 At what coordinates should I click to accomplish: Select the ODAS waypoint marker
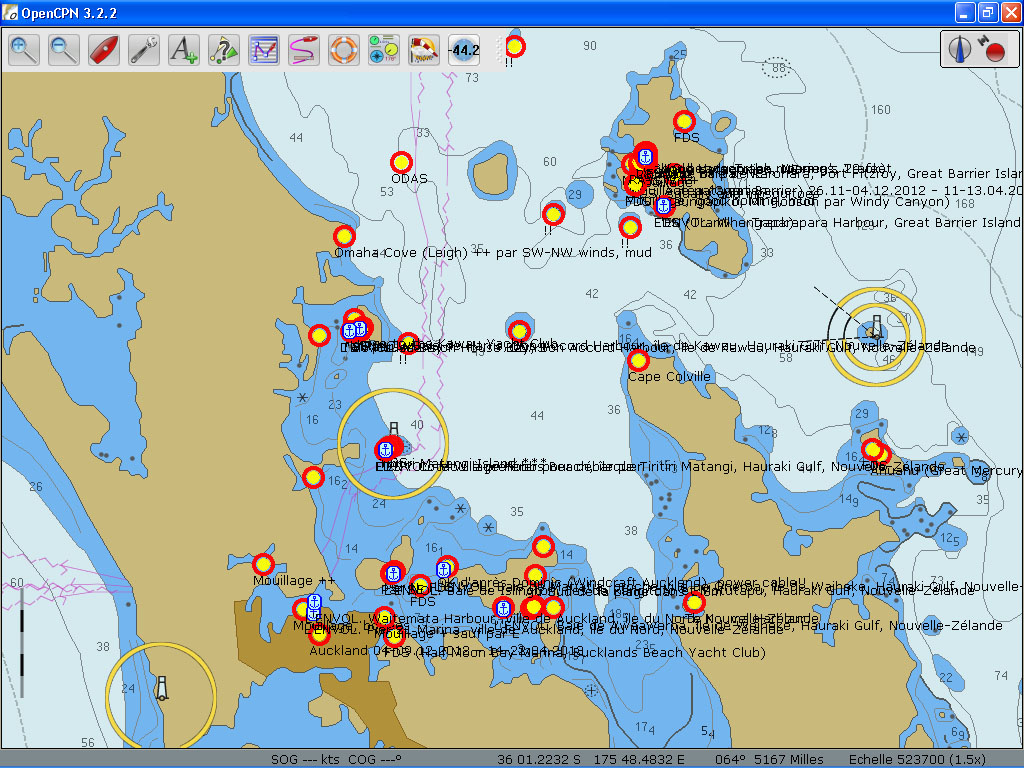coord(401,162)
